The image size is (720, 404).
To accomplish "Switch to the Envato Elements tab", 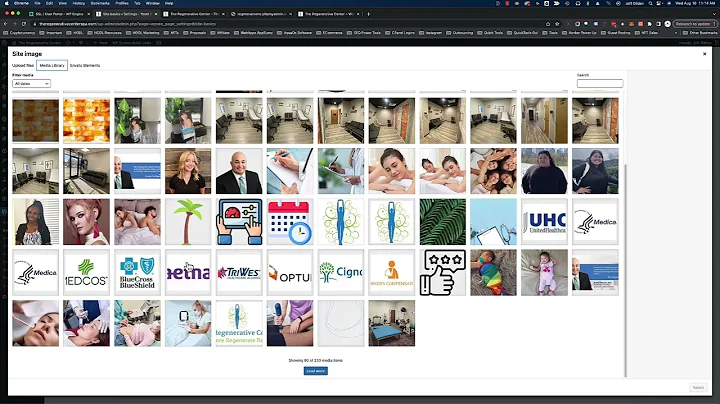I will pyautogui.click(x=85, y=66).
